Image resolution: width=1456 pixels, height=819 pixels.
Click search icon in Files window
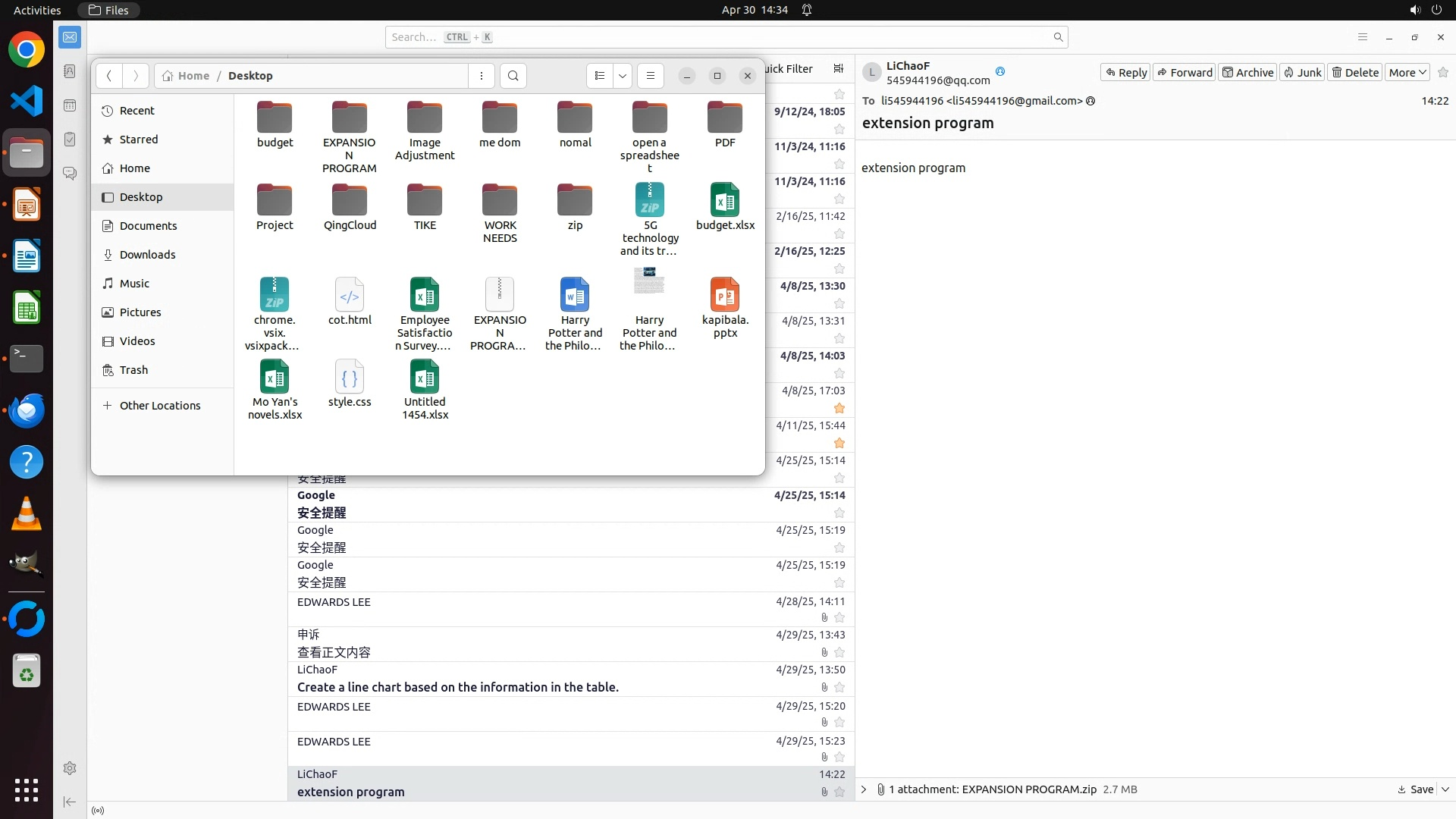[513, 76]
